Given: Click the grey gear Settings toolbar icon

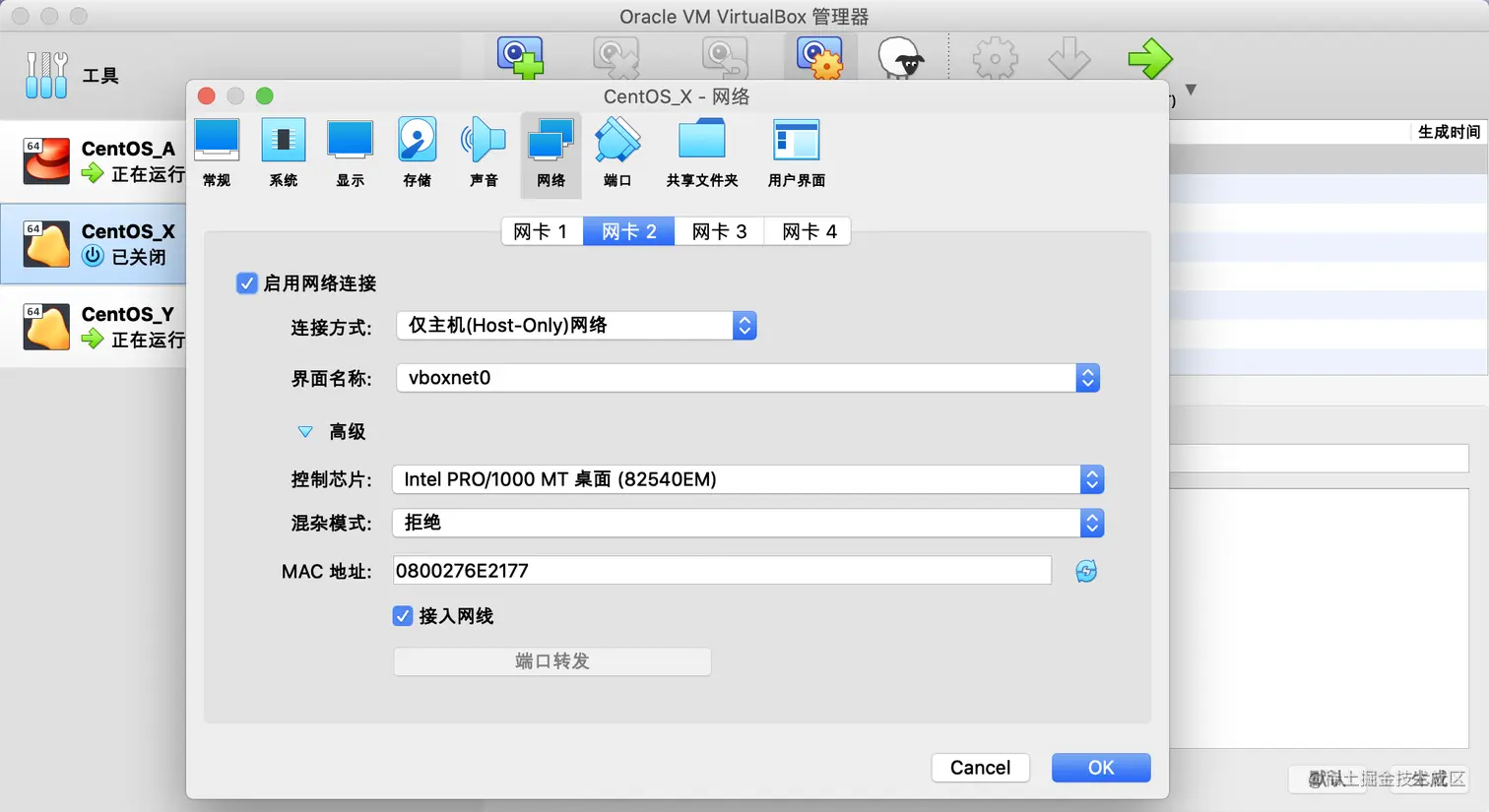Looking at the screenshot, I should click(995, 58).
